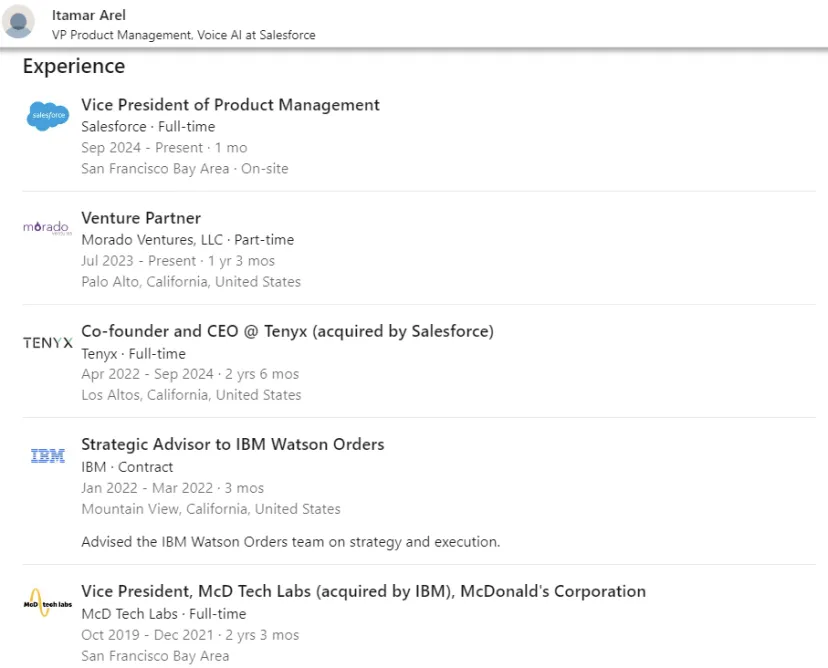Open the McD Tech Labs logo

pyautogui.click(x=48, y=603)
